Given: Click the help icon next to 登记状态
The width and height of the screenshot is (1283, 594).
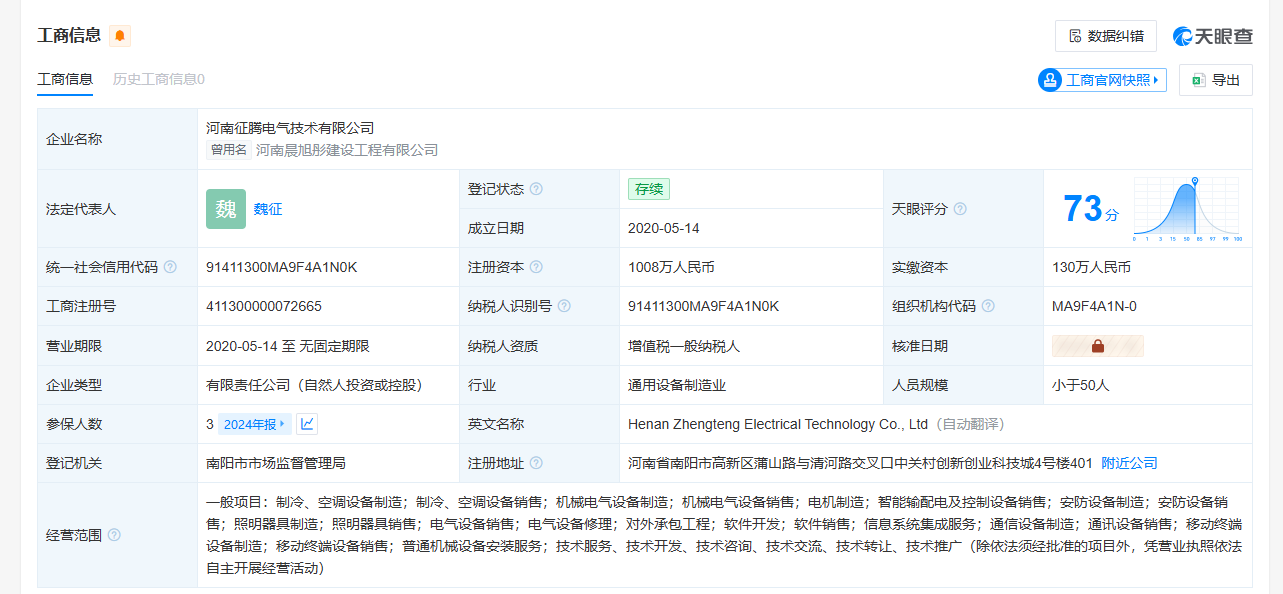Looking at the screenshot, I should [x=536, y=189].
